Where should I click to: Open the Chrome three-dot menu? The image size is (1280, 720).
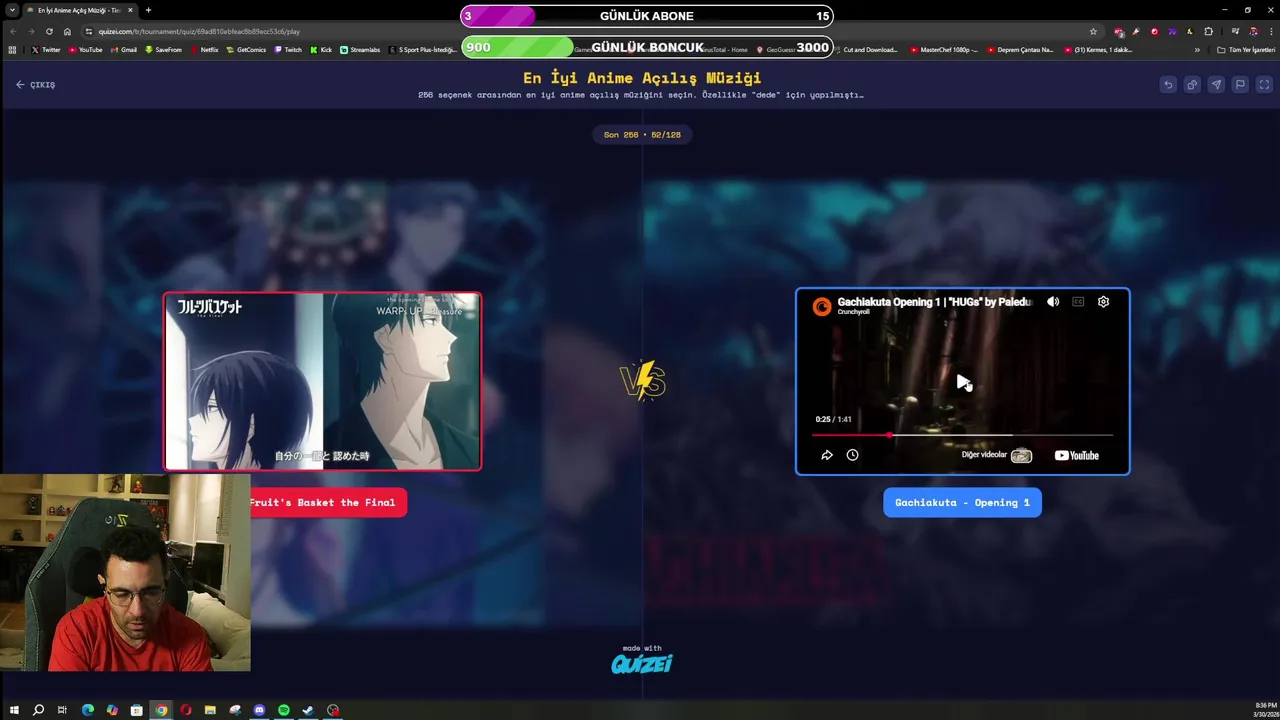(1270, 31)
